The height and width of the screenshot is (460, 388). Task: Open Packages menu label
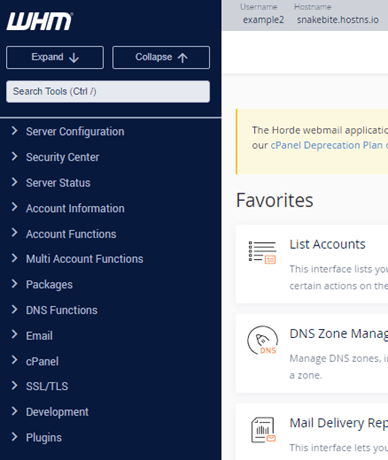49,285
